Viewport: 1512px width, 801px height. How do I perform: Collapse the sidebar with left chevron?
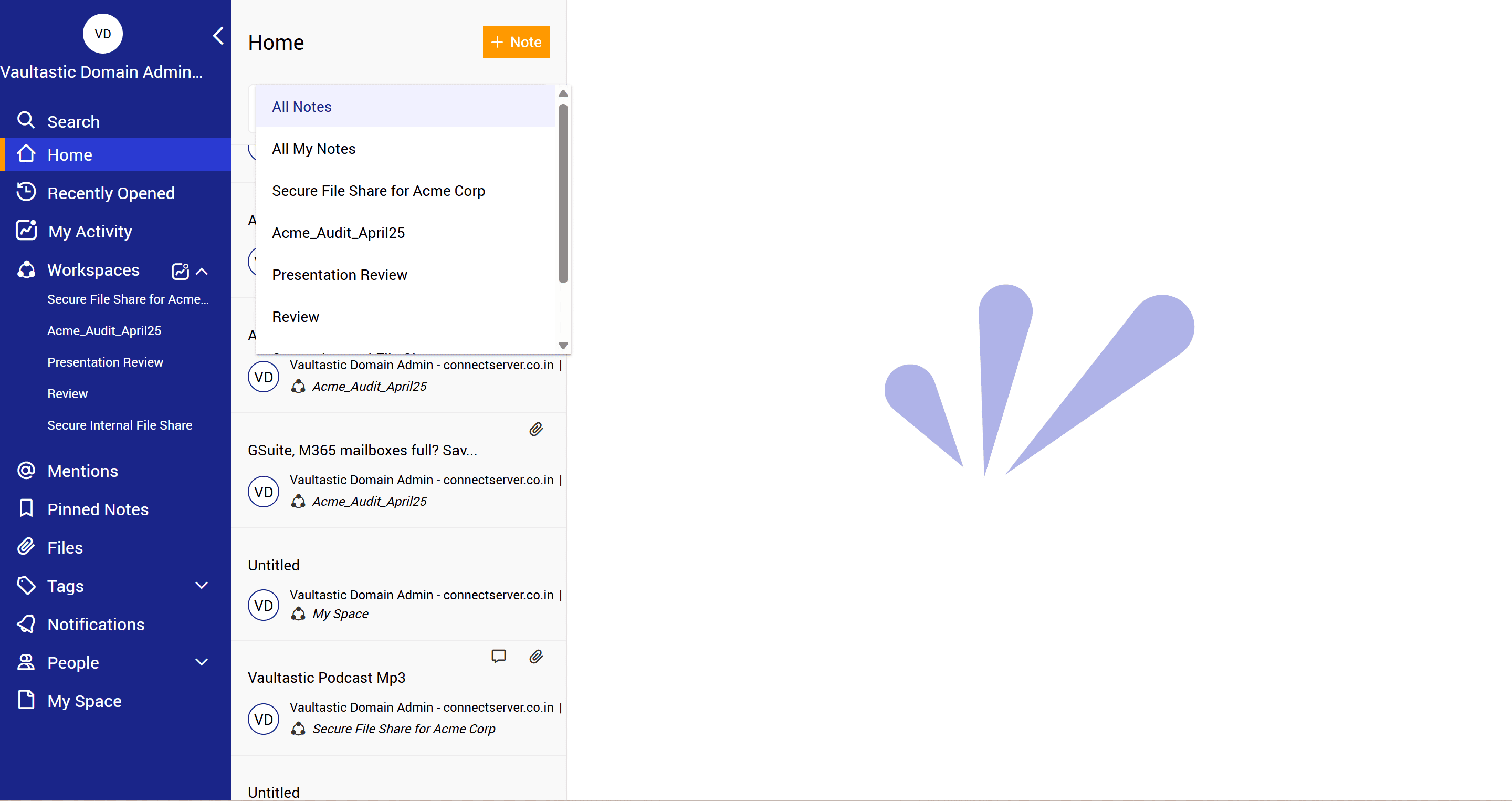point(218,36)
